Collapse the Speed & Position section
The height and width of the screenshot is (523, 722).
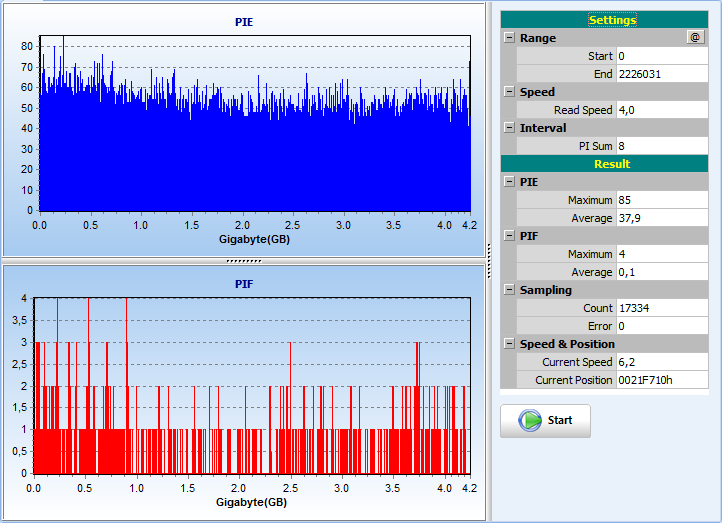click(x=509, y=343)
